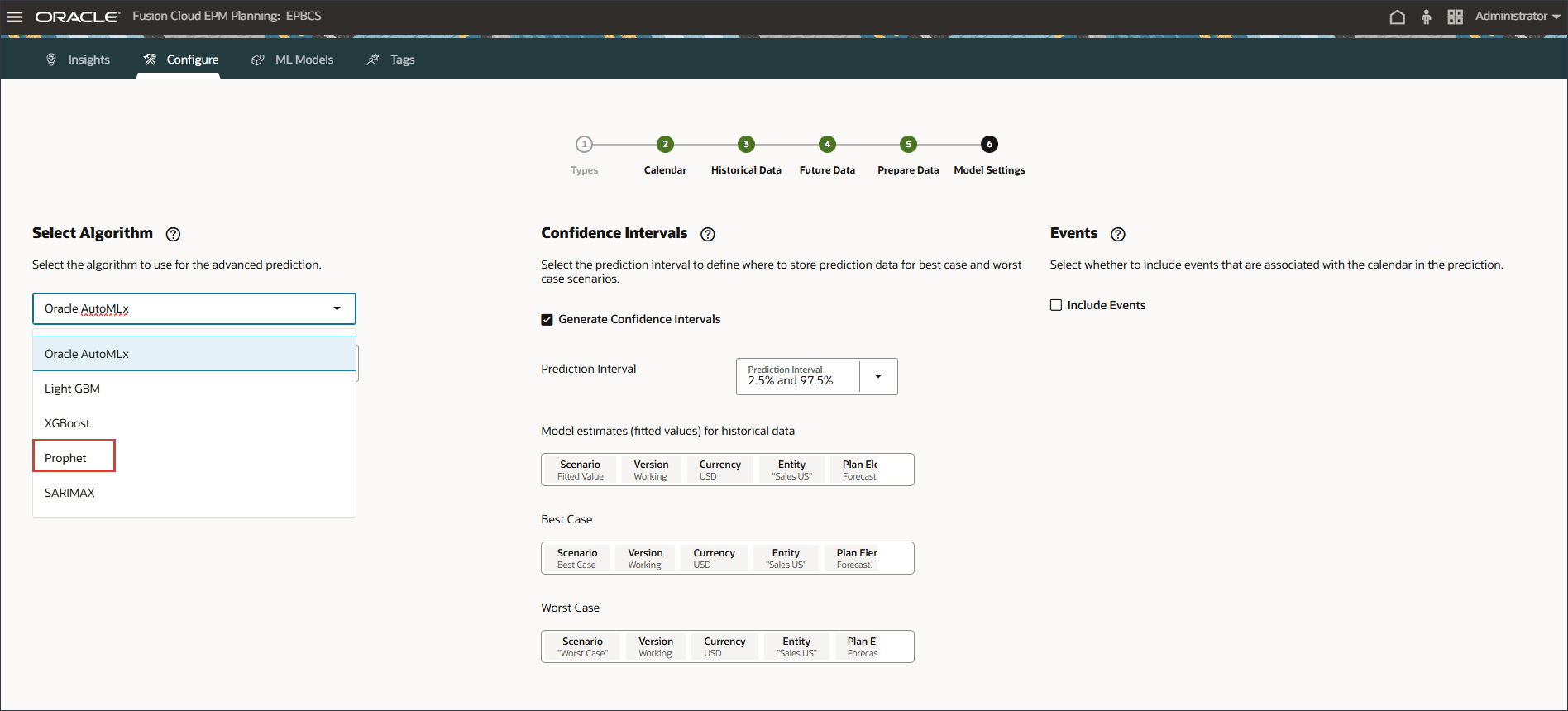Go to the Home icon
The width and height of the screenshot is (1568, 711).
coord(1397,17)
